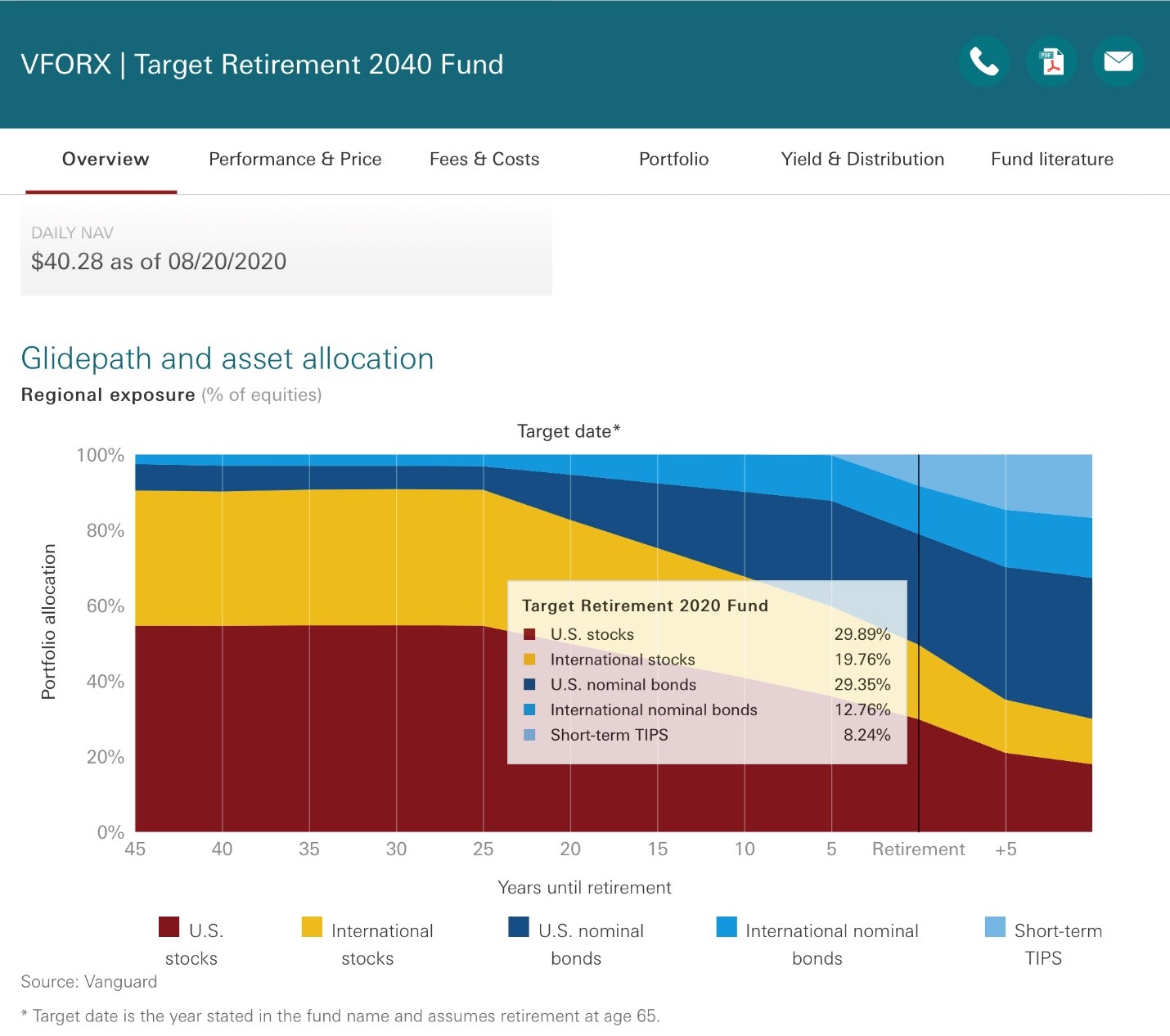This screenshot has width=1170, height=1036.
Task: Click the +5 years axis label
Action: pos(1006,849)
